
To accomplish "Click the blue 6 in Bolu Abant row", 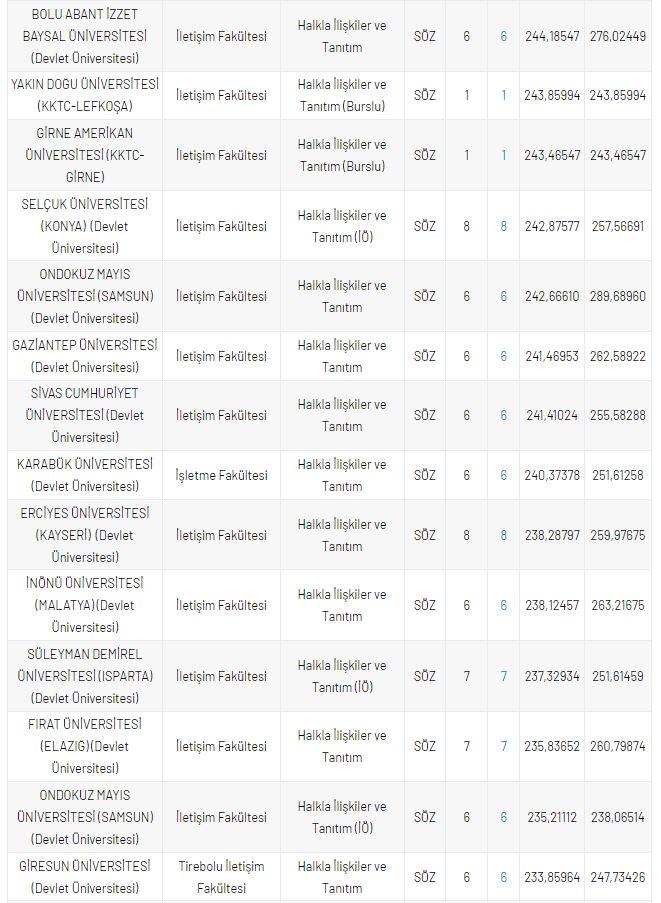I will coord(504,36).
